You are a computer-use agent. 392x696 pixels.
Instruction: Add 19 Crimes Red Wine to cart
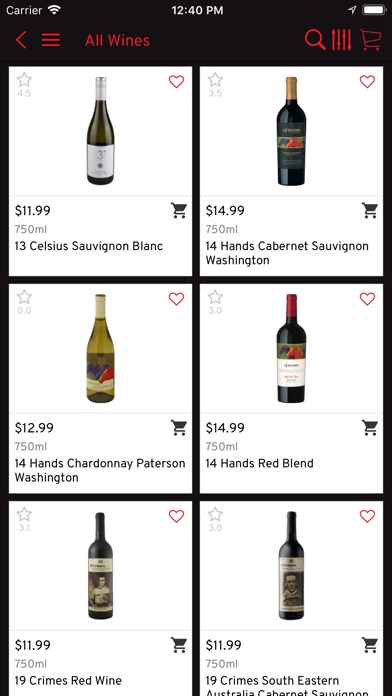[179, 645]
